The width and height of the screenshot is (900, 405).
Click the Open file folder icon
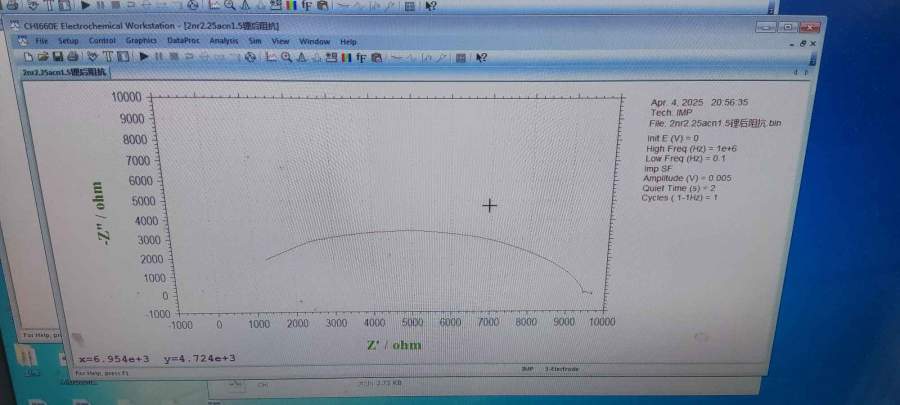click(43, 57)
